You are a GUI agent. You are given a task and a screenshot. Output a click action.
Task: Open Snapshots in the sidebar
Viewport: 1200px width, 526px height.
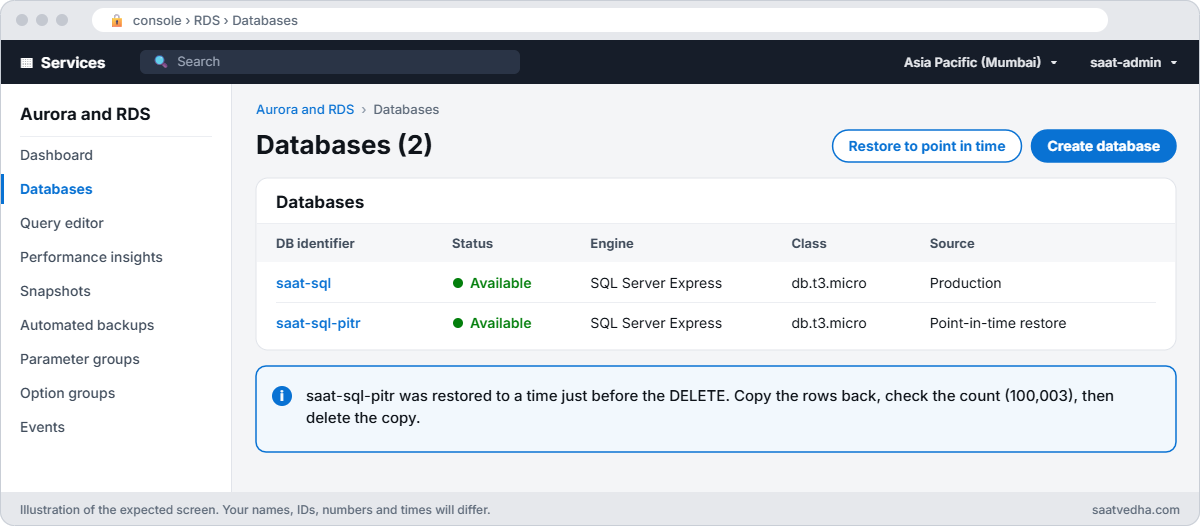pos(55,291)
